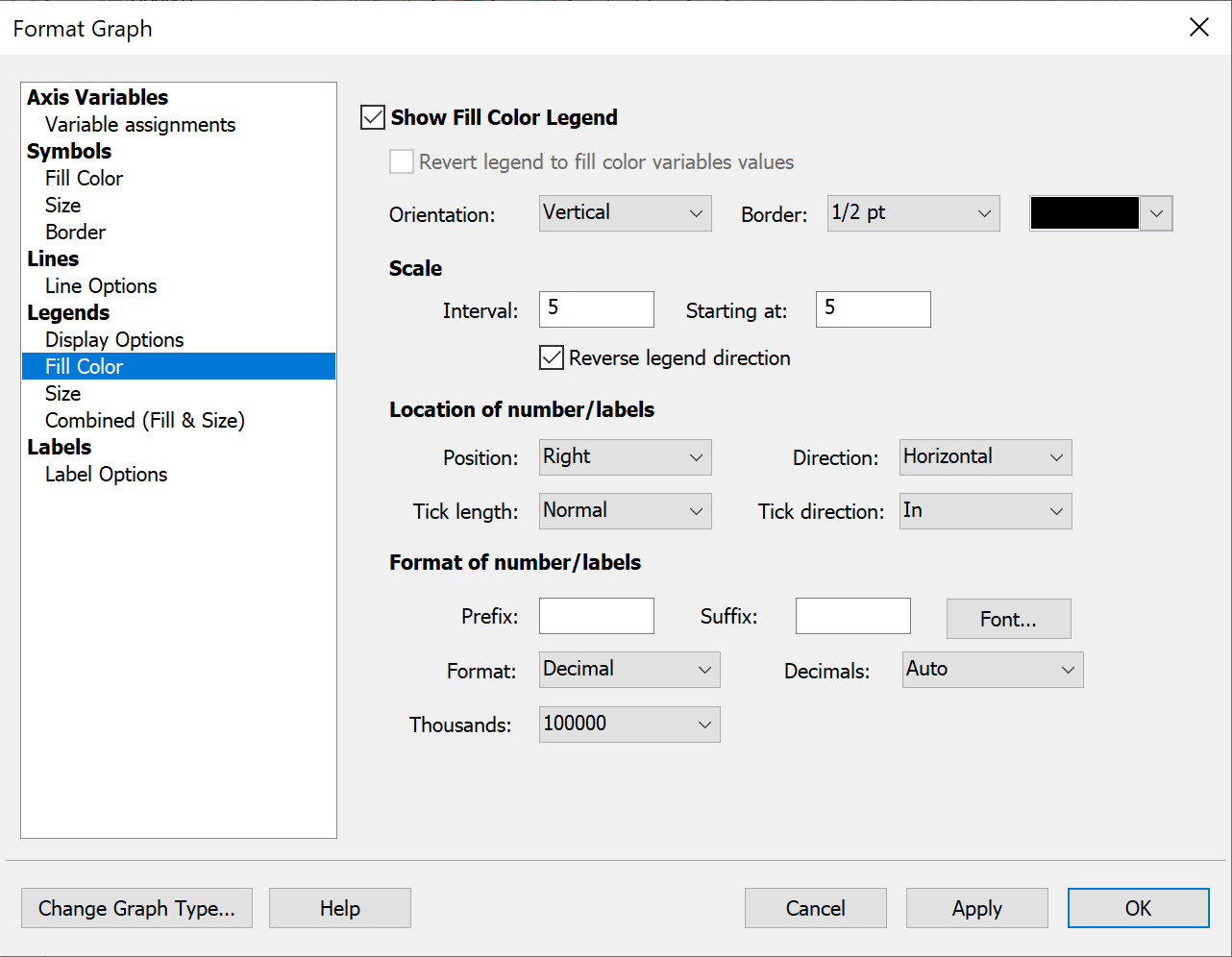The width and height of the screenshot is (1232, 957).
Task: Open Label Options settings
Action: pos(106,474)
